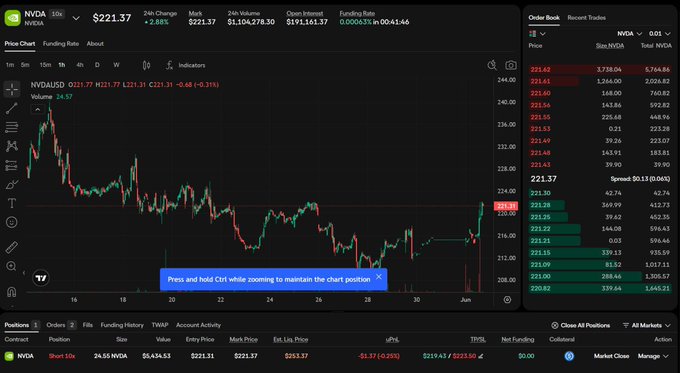Click the 221.31 current price label on axis
The image size is (680, 373).
(506, 206)
